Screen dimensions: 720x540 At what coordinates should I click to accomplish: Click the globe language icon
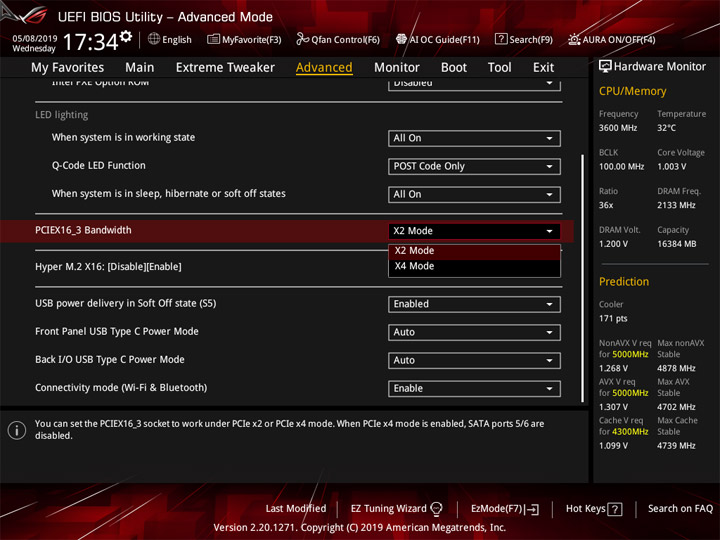click(154, 39)
